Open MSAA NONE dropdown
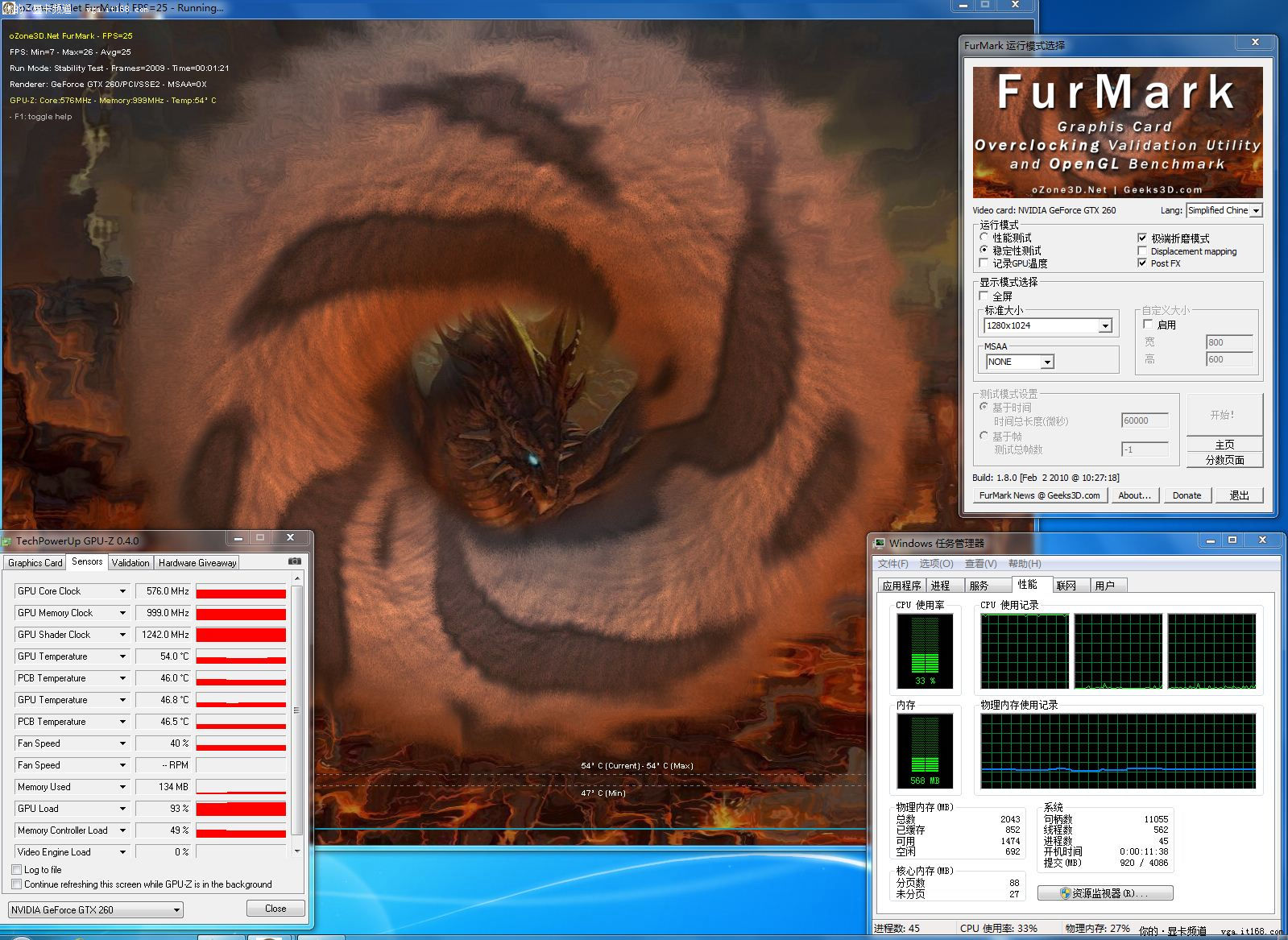 click(x=1047, y=362)
